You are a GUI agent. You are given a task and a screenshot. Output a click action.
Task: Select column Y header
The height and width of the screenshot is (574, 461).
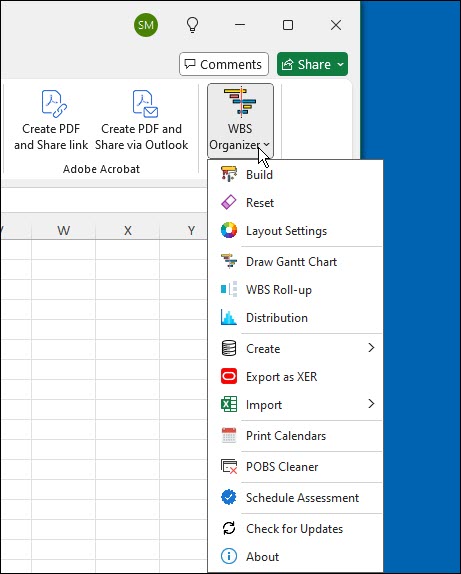[x=183, y=230]
